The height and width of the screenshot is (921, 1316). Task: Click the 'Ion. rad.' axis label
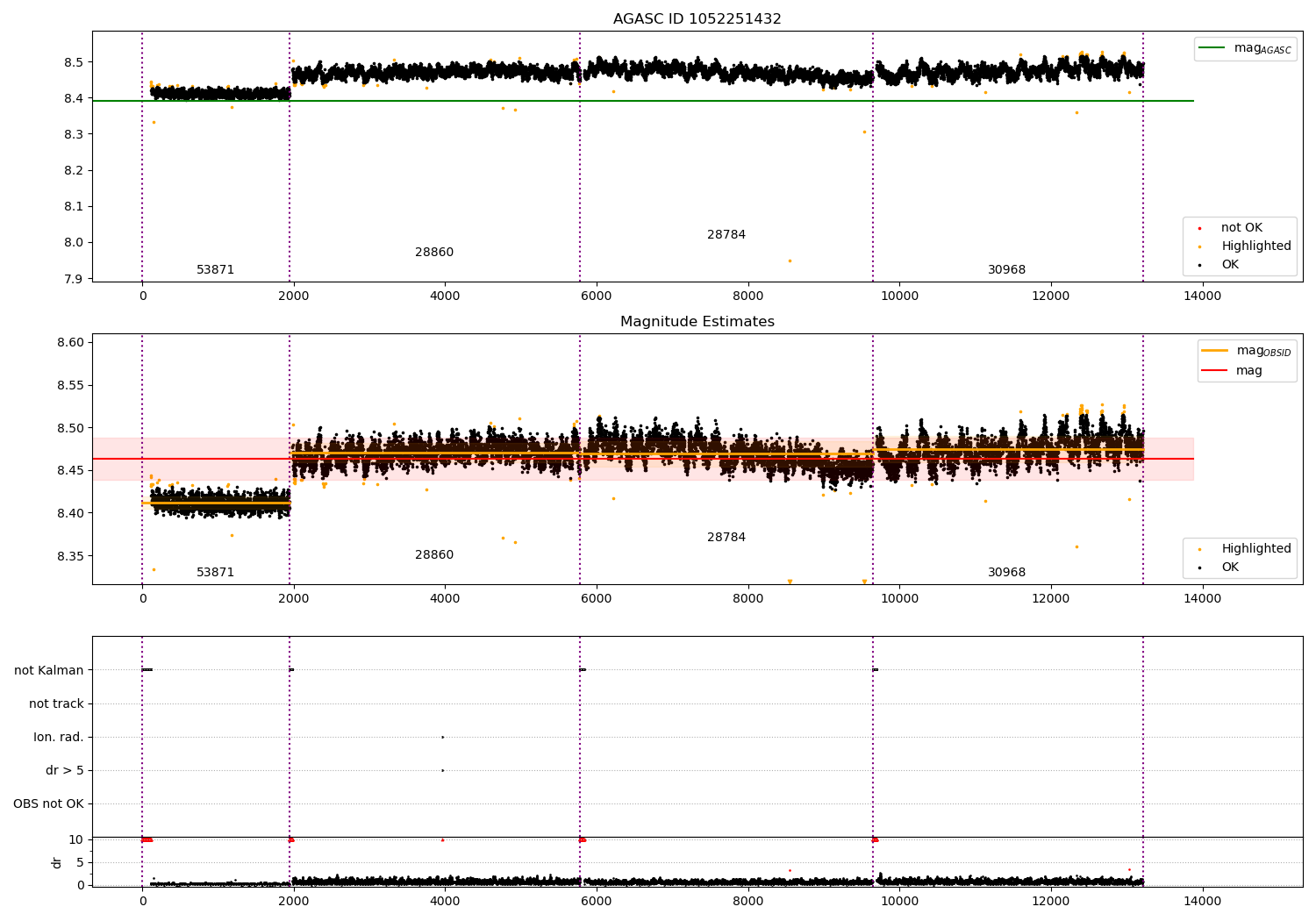59,738
